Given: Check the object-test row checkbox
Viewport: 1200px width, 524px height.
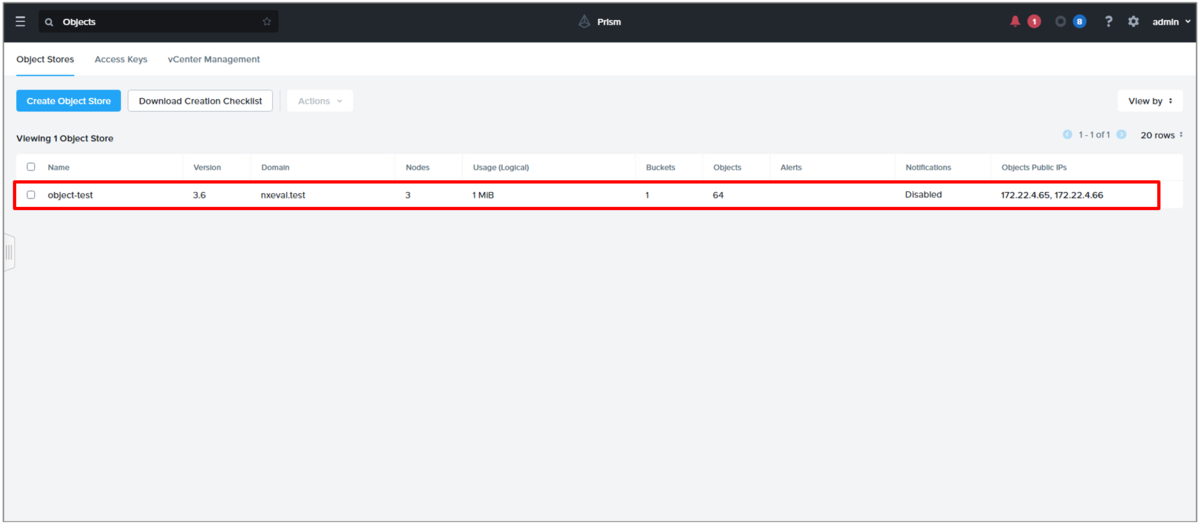Looking at the screenshot, I should [31, 195].
